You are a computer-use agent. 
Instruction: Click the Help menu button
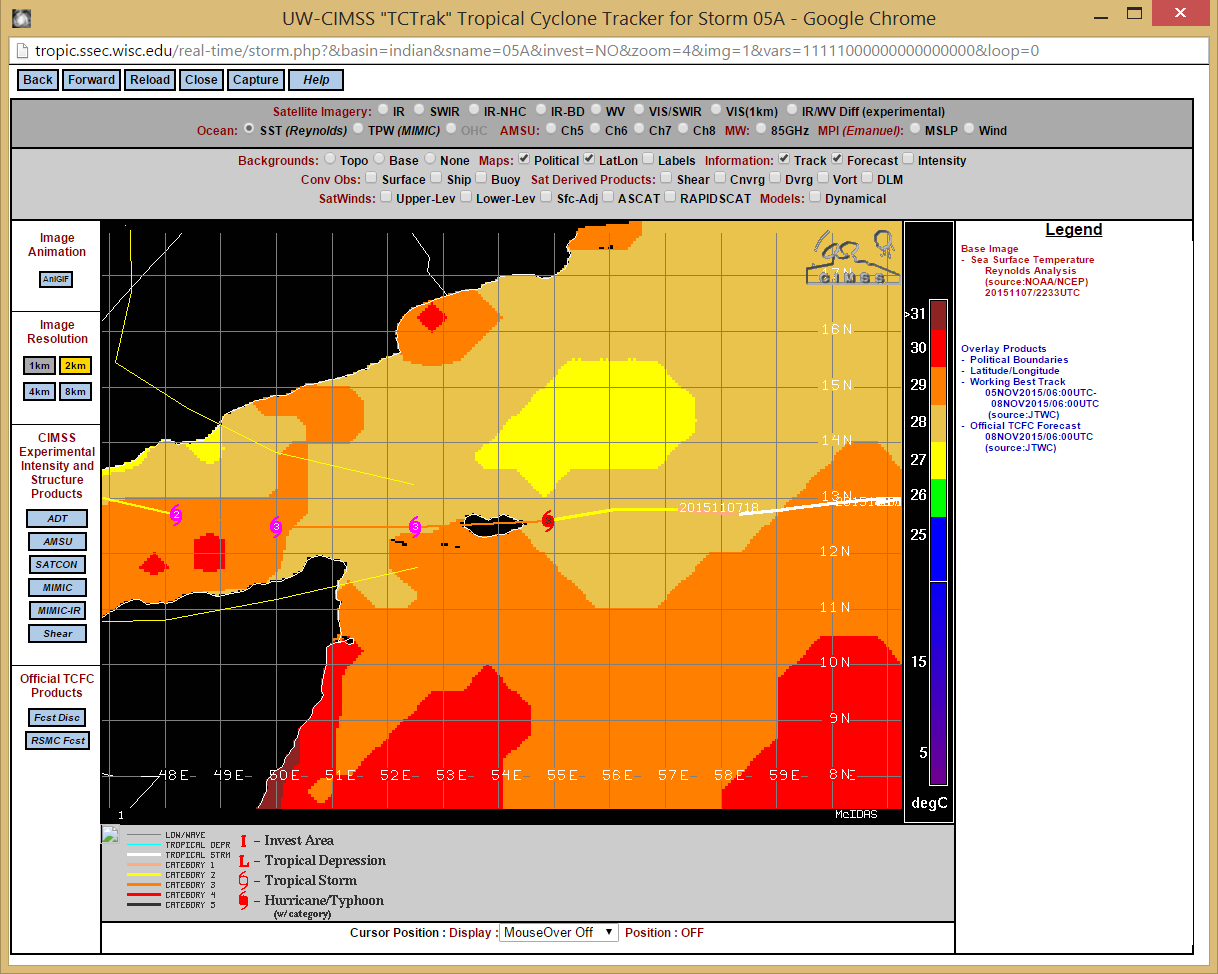(x=316, y=80)
